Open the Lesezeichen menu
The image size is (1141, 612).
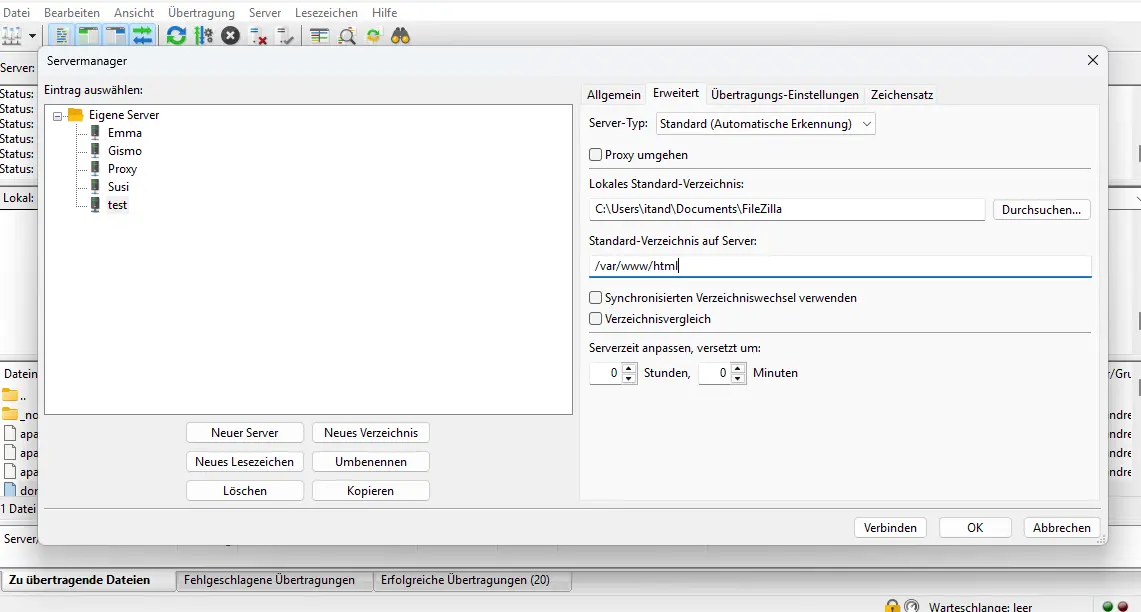pyautogui.click(x=326, y=12)
